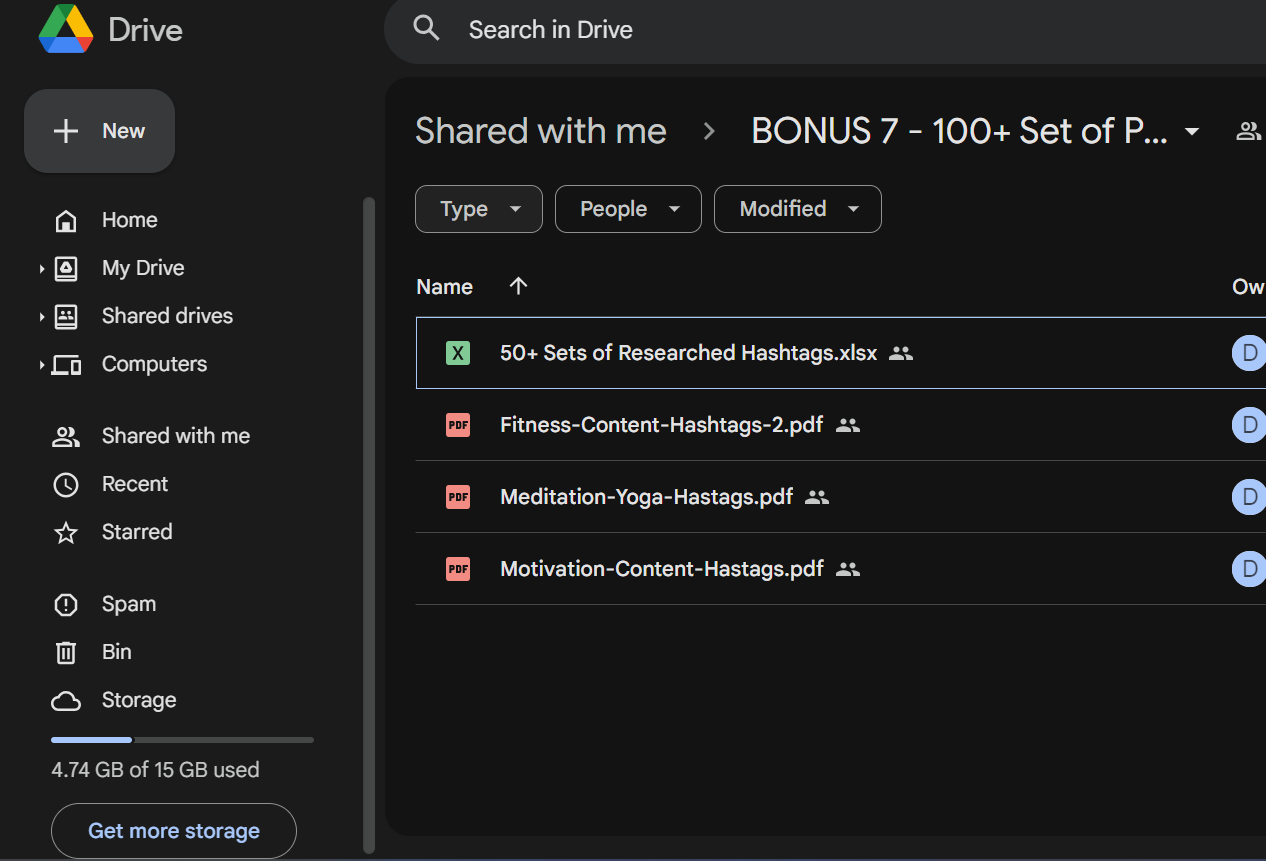The height and width of the screenshot is (861, 1266).
Task: Expand the My Drive tree arrow
Action: pyautogui.click(x=41, y=268)
